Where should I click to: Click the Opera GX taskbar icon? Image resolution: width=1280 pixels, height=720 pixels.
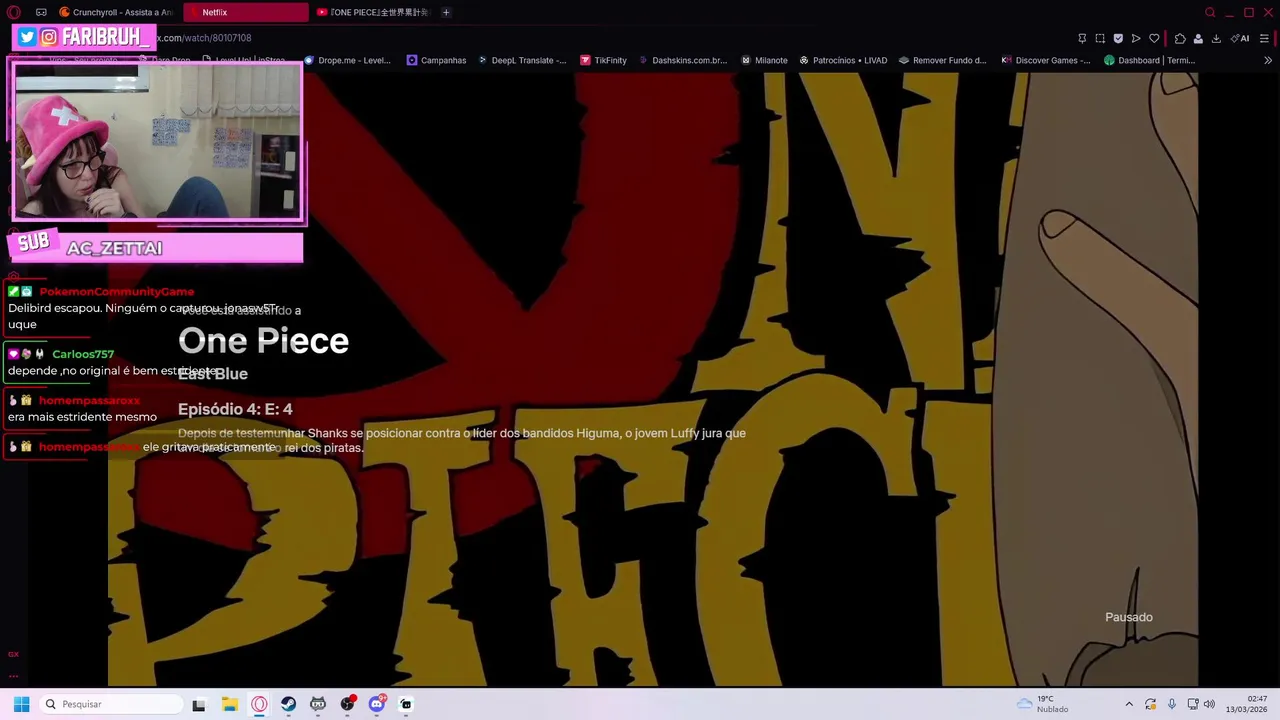tap(259, 704)
